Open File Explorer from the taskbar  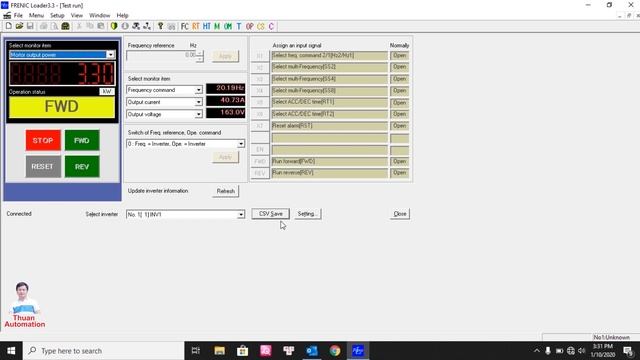(220, 351)
